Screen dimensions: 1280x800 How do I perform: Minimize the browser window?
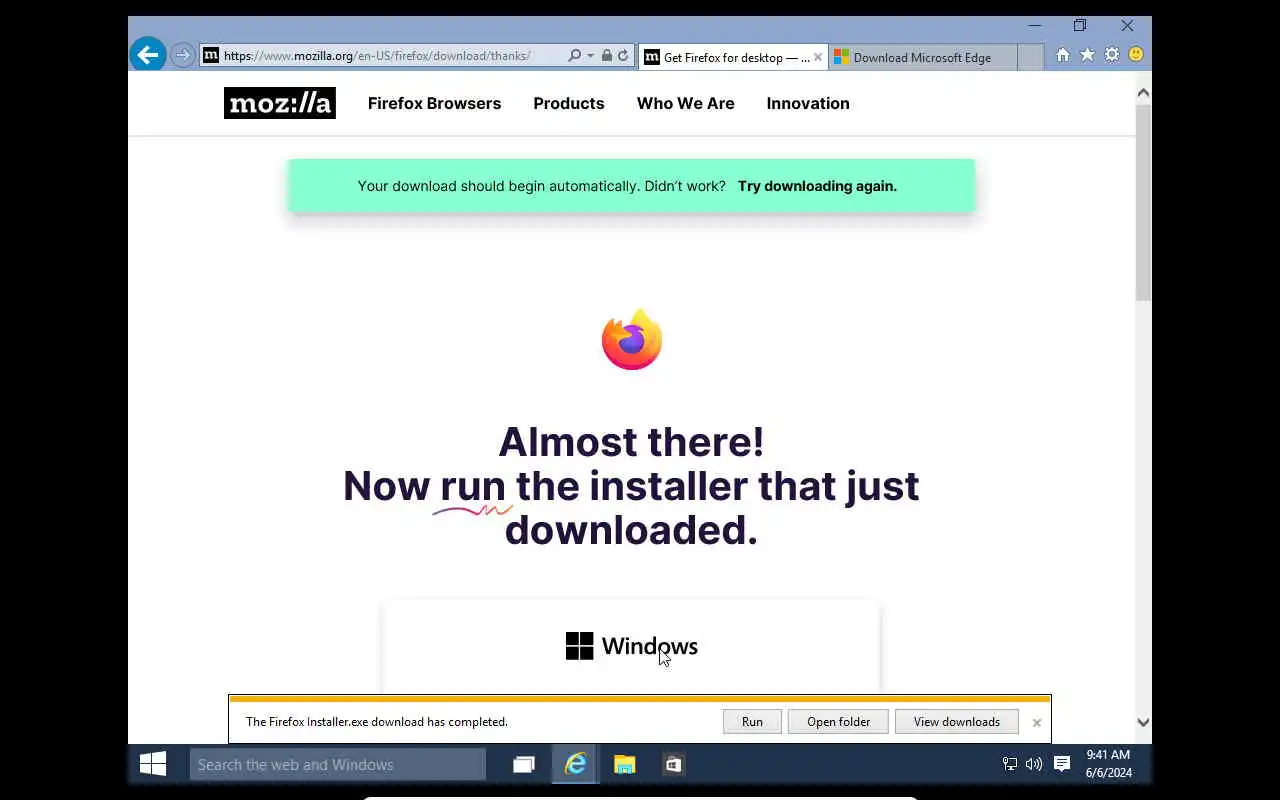pyautogui.click(x=1035, y=26)
